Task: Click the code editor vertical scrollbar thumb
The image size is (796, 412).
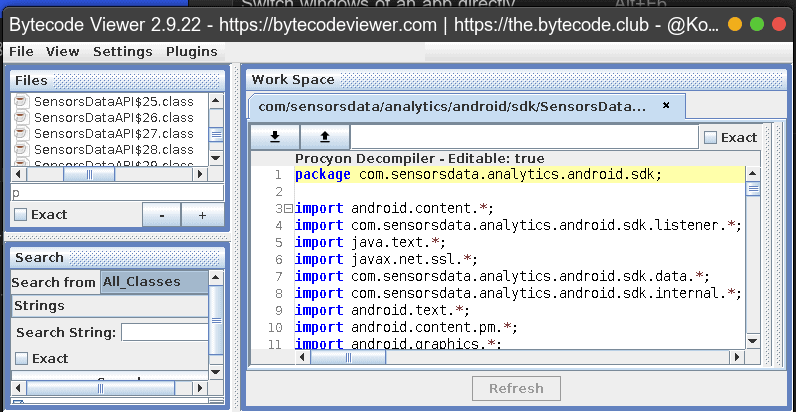Action: click(753, 190)
